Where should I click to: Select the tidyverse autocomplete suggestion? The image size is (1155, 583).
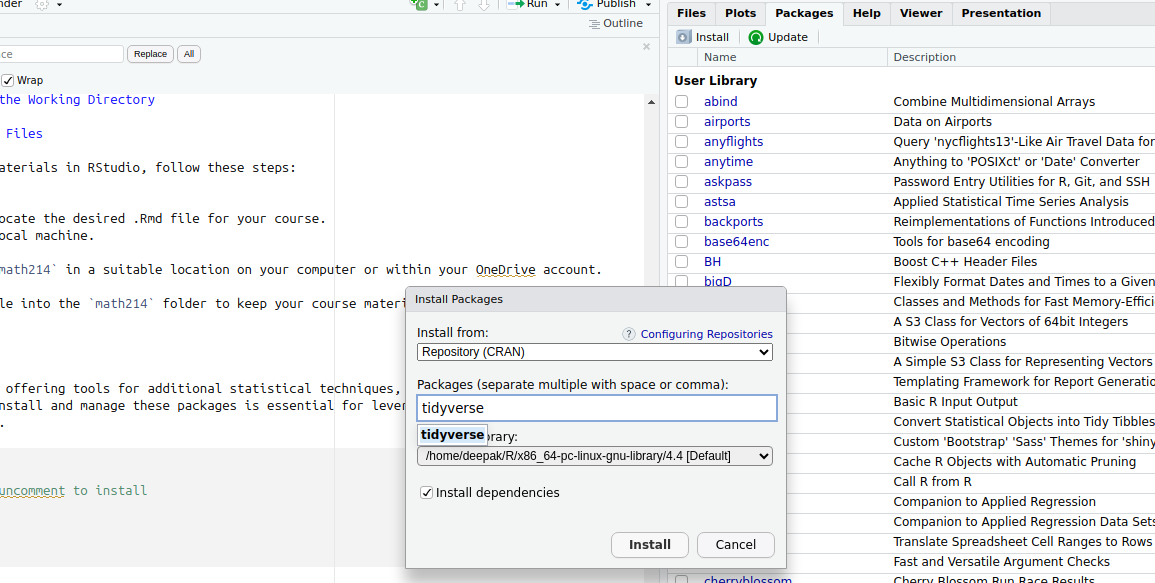click(452, 434)
